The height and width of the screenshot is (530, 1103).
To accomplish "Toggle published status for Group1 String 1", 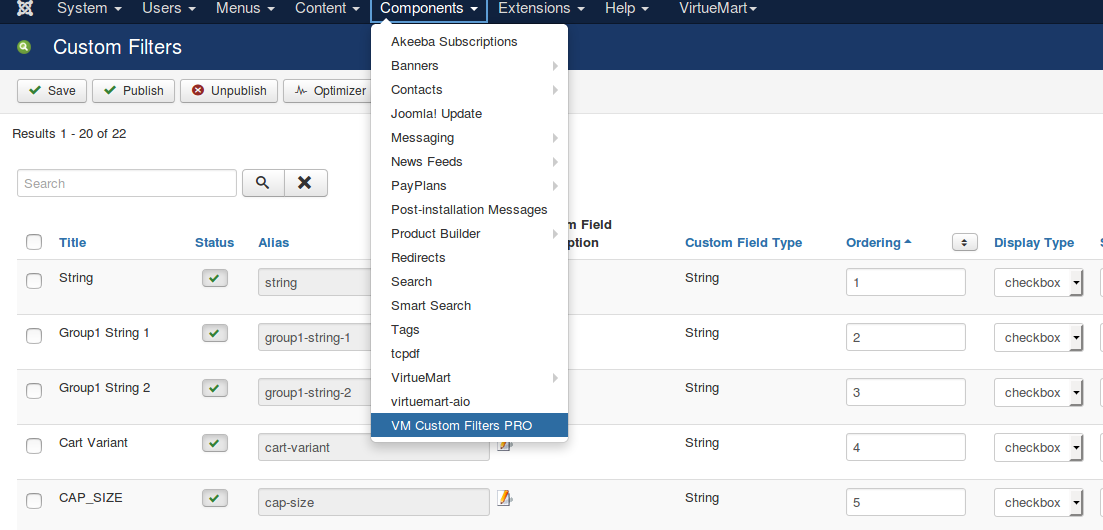I will [x=215, y=333].
